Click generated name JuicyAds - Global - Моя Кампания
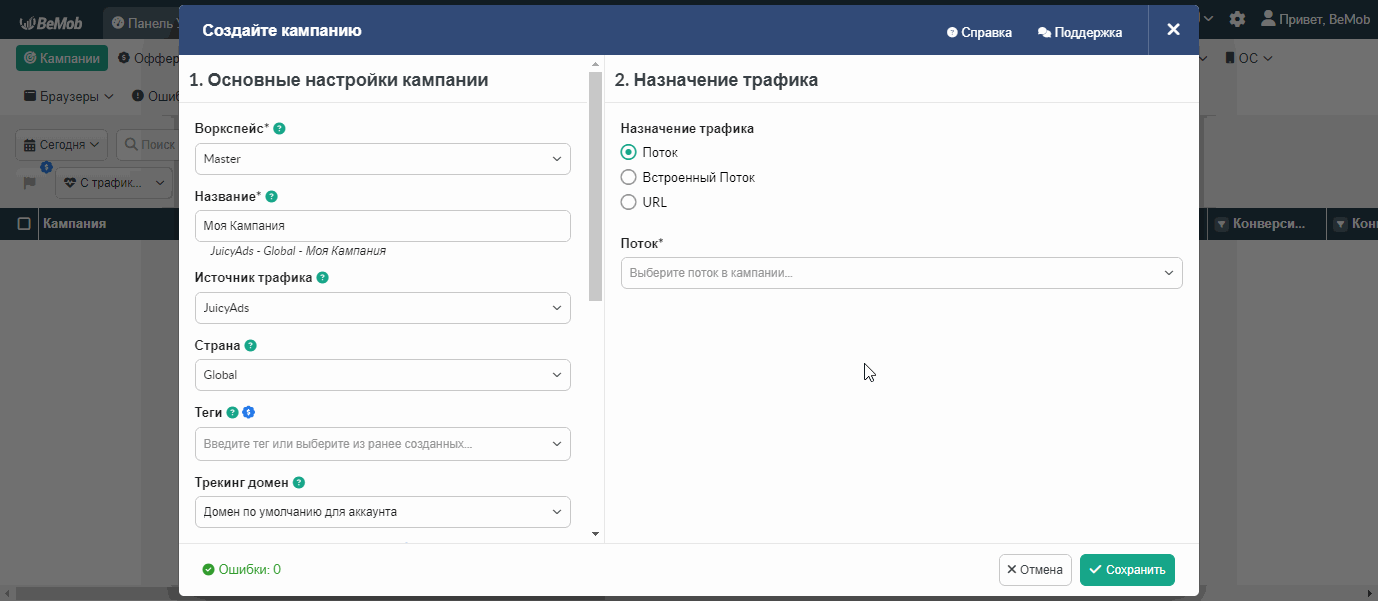This screenshot has height=601, width=1378. [298, 251]
